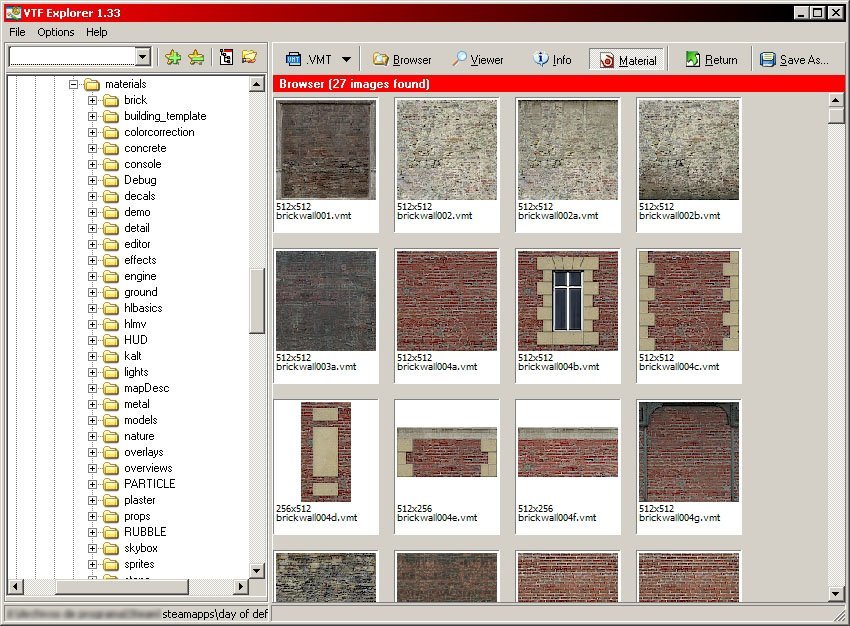850x626 pixels.
Task: Open the Options menu
Action: coord(56,32)
